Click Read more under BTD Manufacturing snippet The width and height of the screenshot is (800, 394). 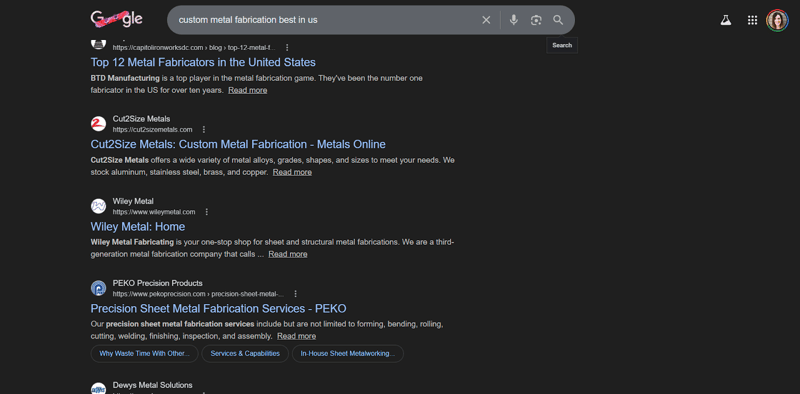(247, 90)
